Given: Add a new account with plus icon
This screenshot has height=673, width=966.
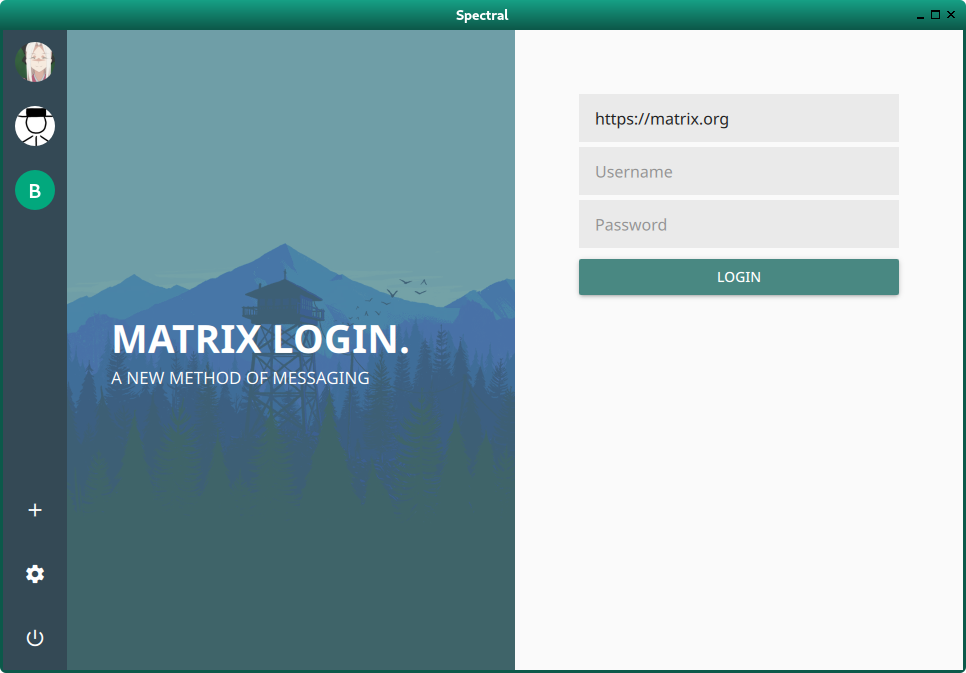Looking at the screenshot, I should (35, 510).
